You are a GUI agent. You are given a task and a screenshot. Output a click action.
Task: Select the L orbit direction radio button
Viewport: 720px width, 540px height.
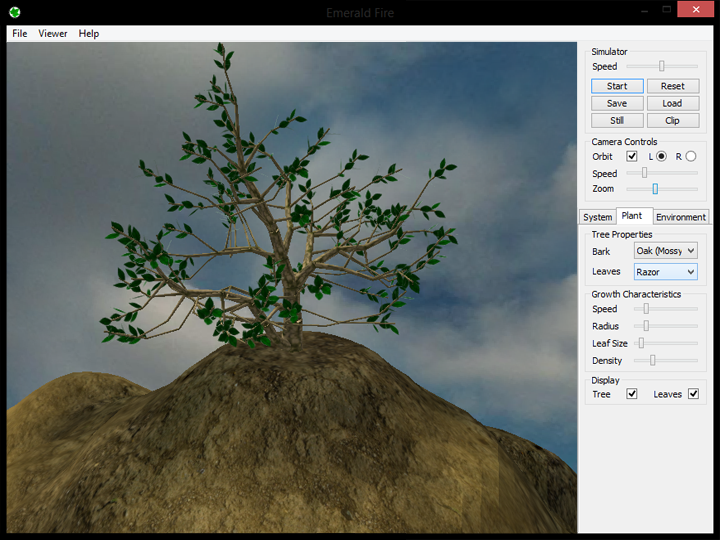[x=661, y=156]
